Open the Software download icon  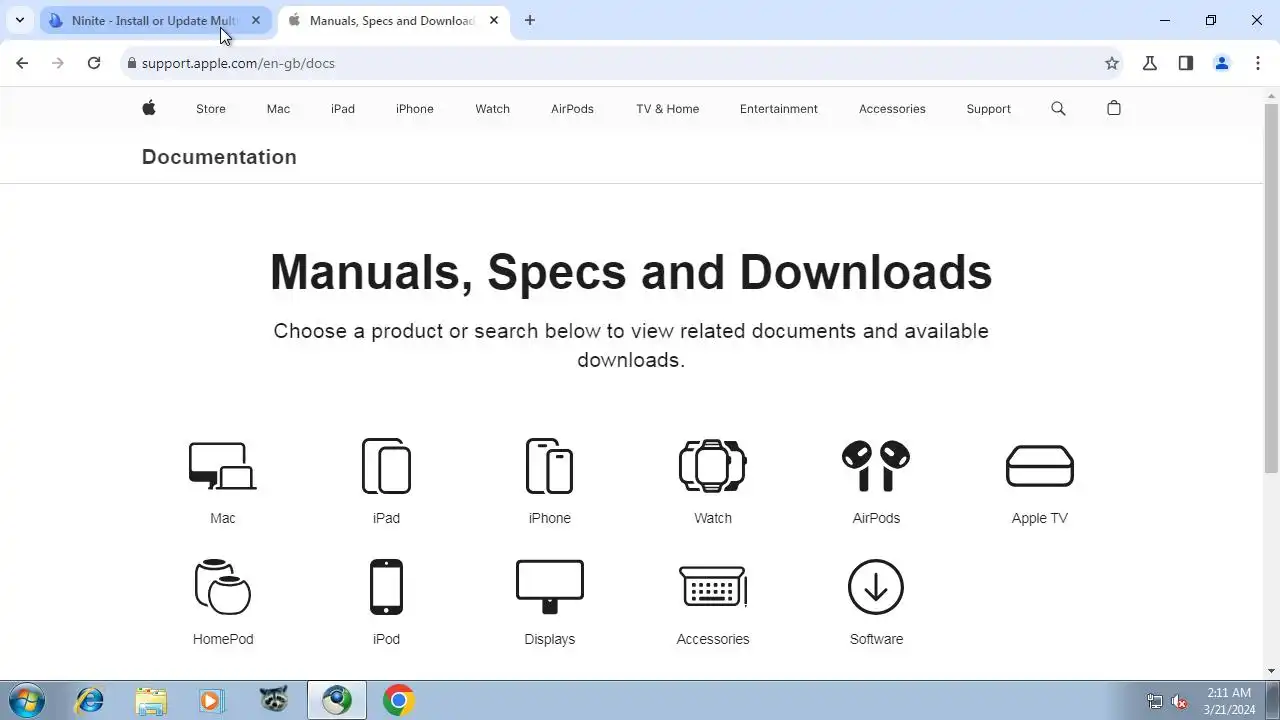(x=876, y=587)
